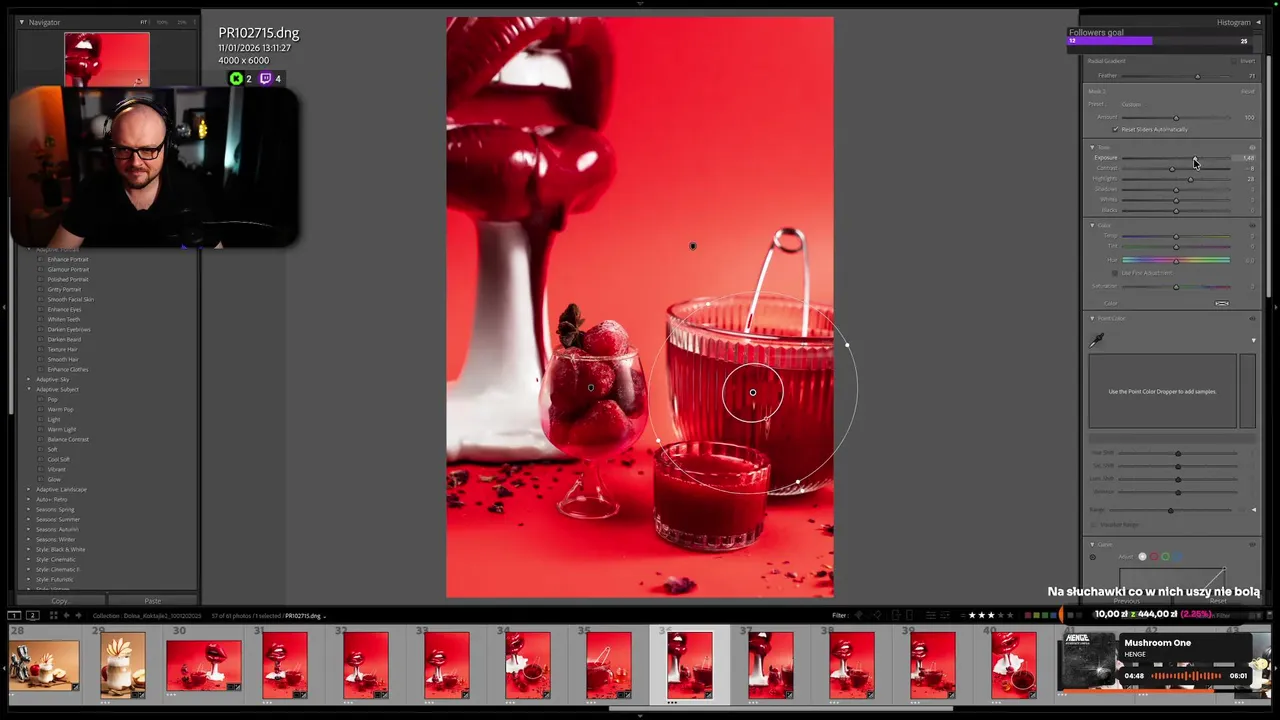Select filmstrip thumbnail number 30
Viewport: 1280px width, 720px height.
click(204, 666)
